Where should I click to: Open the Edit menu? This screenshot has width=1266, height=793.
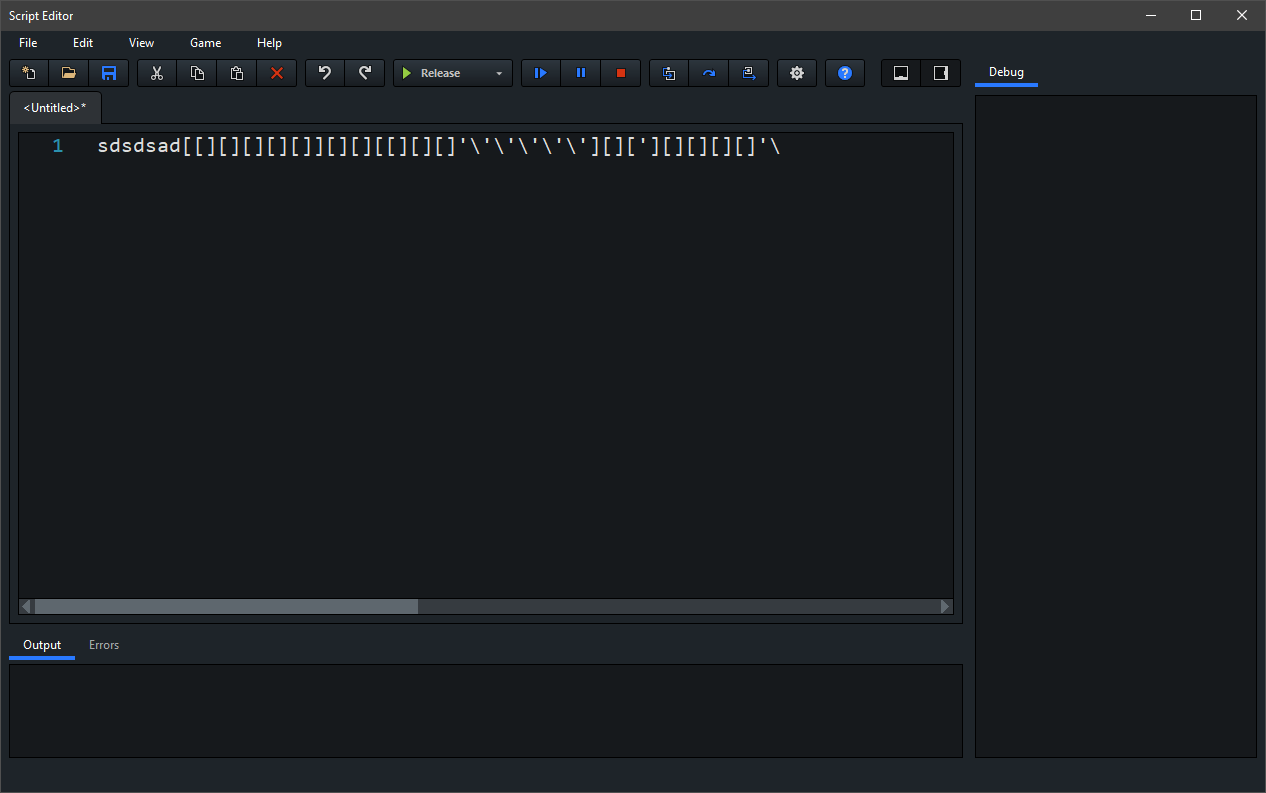click(83, 43)
